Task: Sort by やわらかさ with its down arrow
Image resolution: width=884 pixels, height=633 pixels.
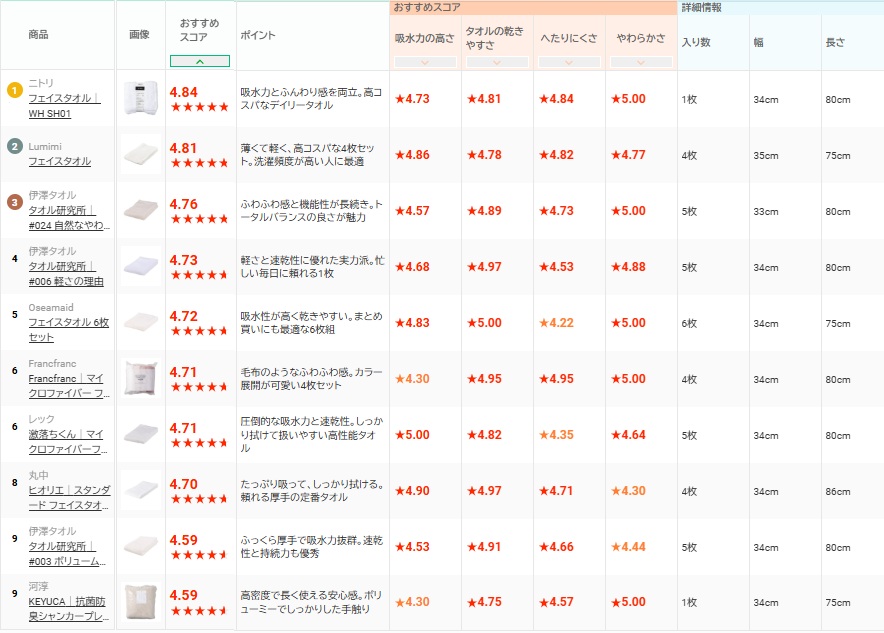Action: (641, 62)
